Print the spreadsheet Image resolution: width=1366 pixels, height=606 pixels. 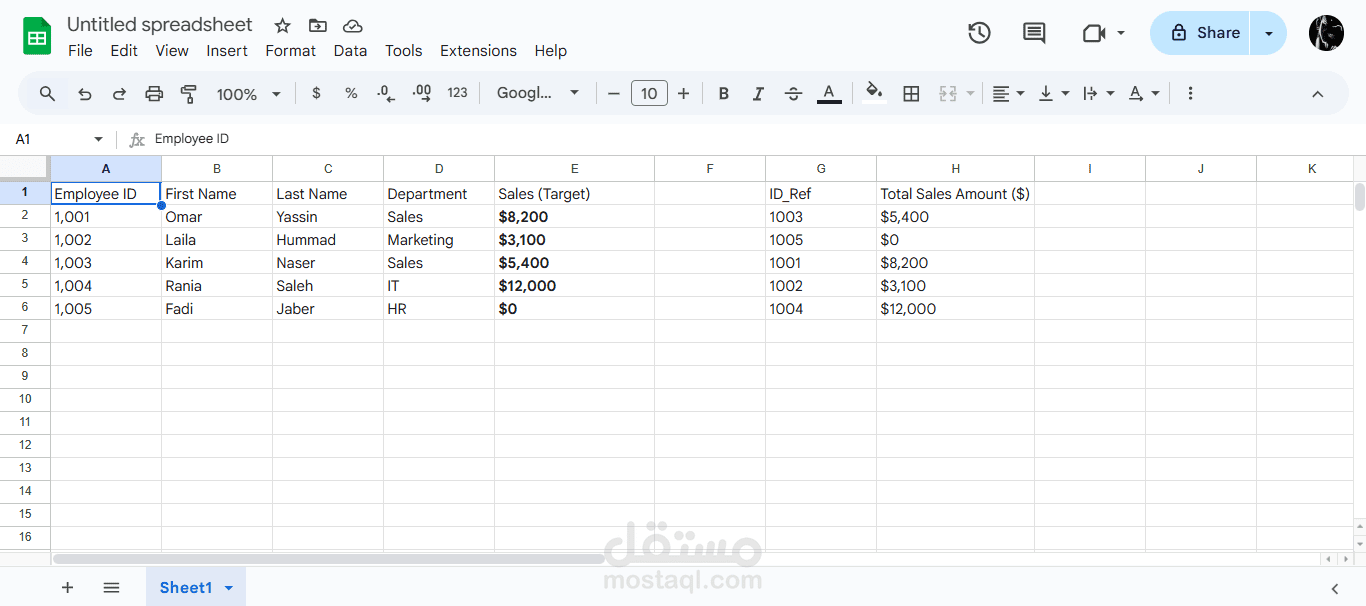pos(154,93)
